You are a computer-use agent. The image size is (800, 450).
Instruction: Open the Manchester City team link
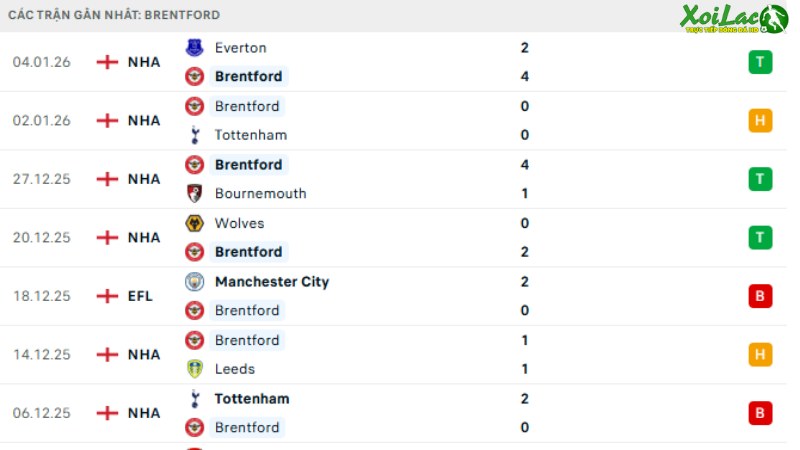click(271, 282)
